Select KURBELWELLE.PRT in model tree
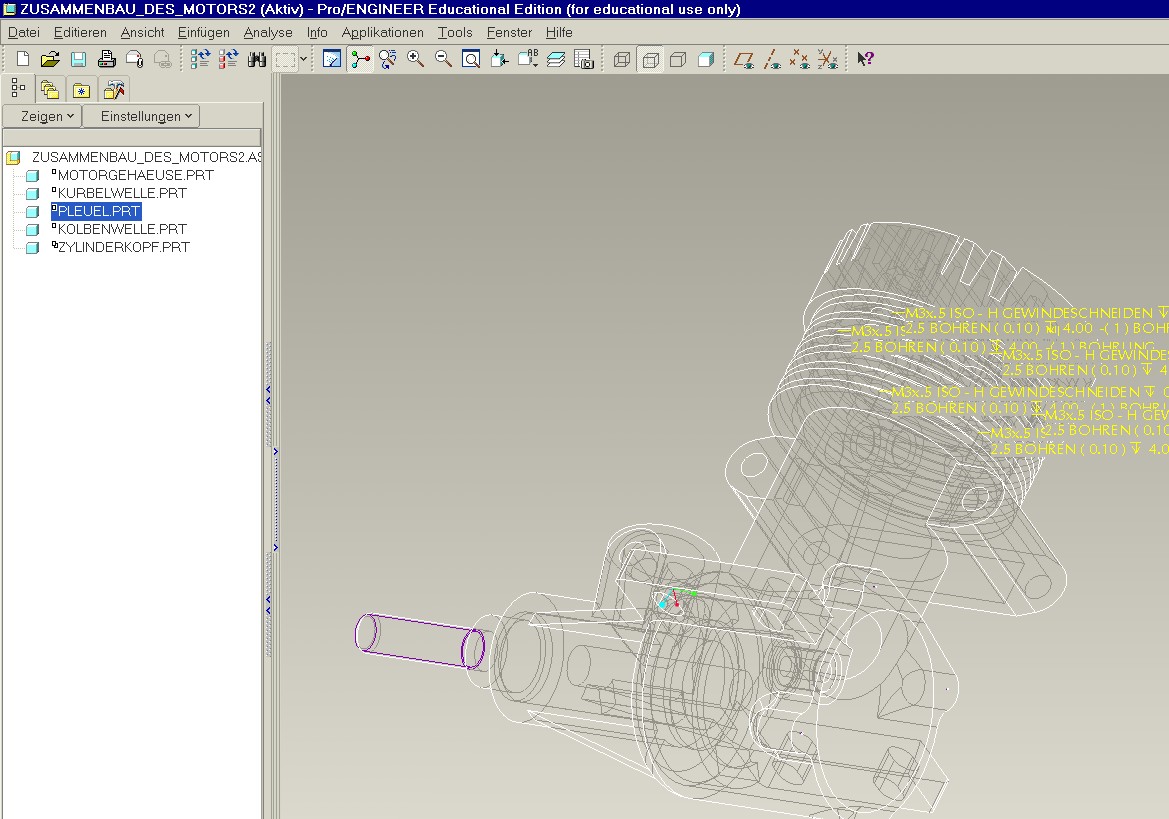This screenshot has width=1169, height=819. [122, 193]
